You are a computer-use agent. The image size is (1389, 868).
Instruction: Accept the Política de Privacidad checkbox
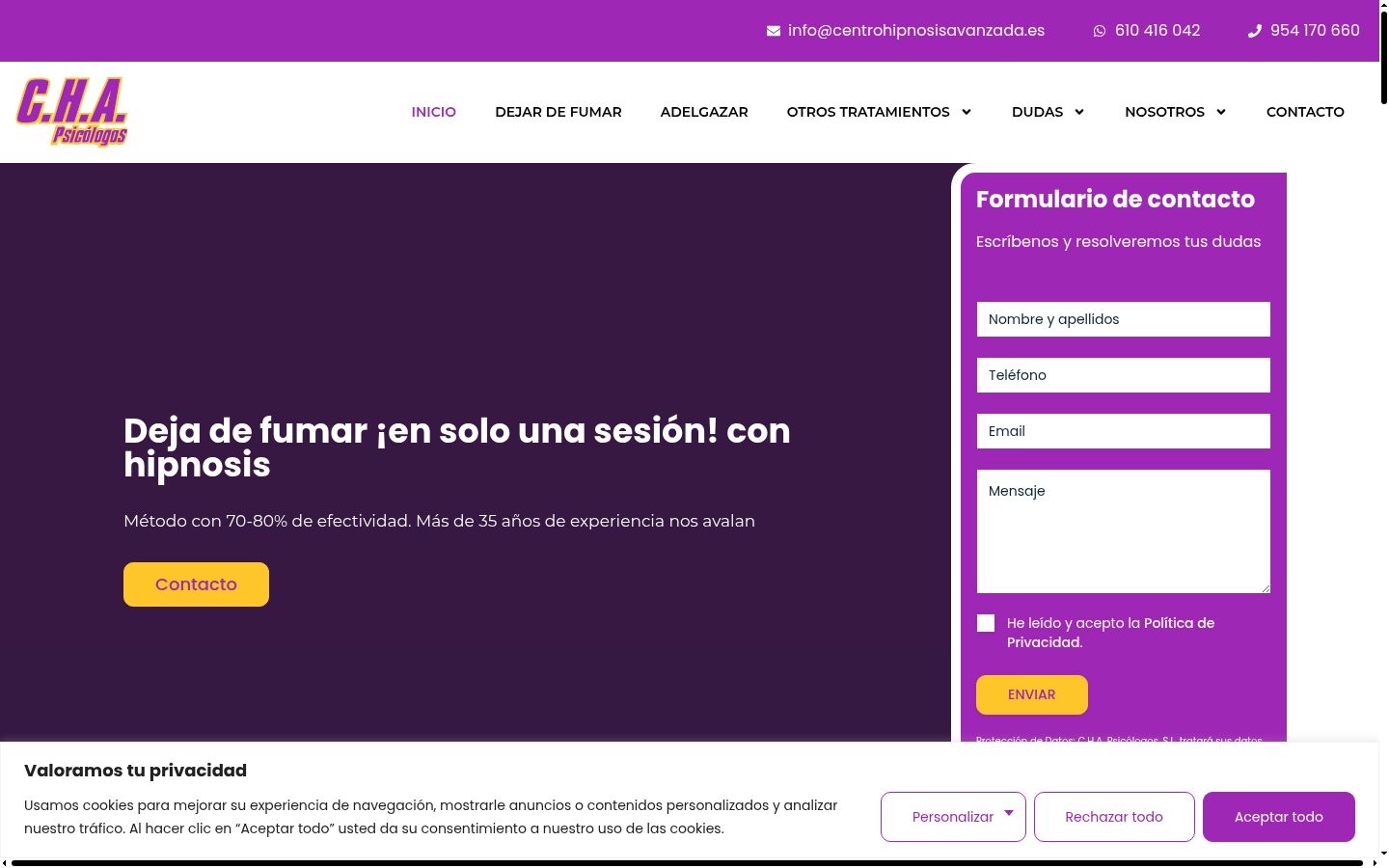986,623
